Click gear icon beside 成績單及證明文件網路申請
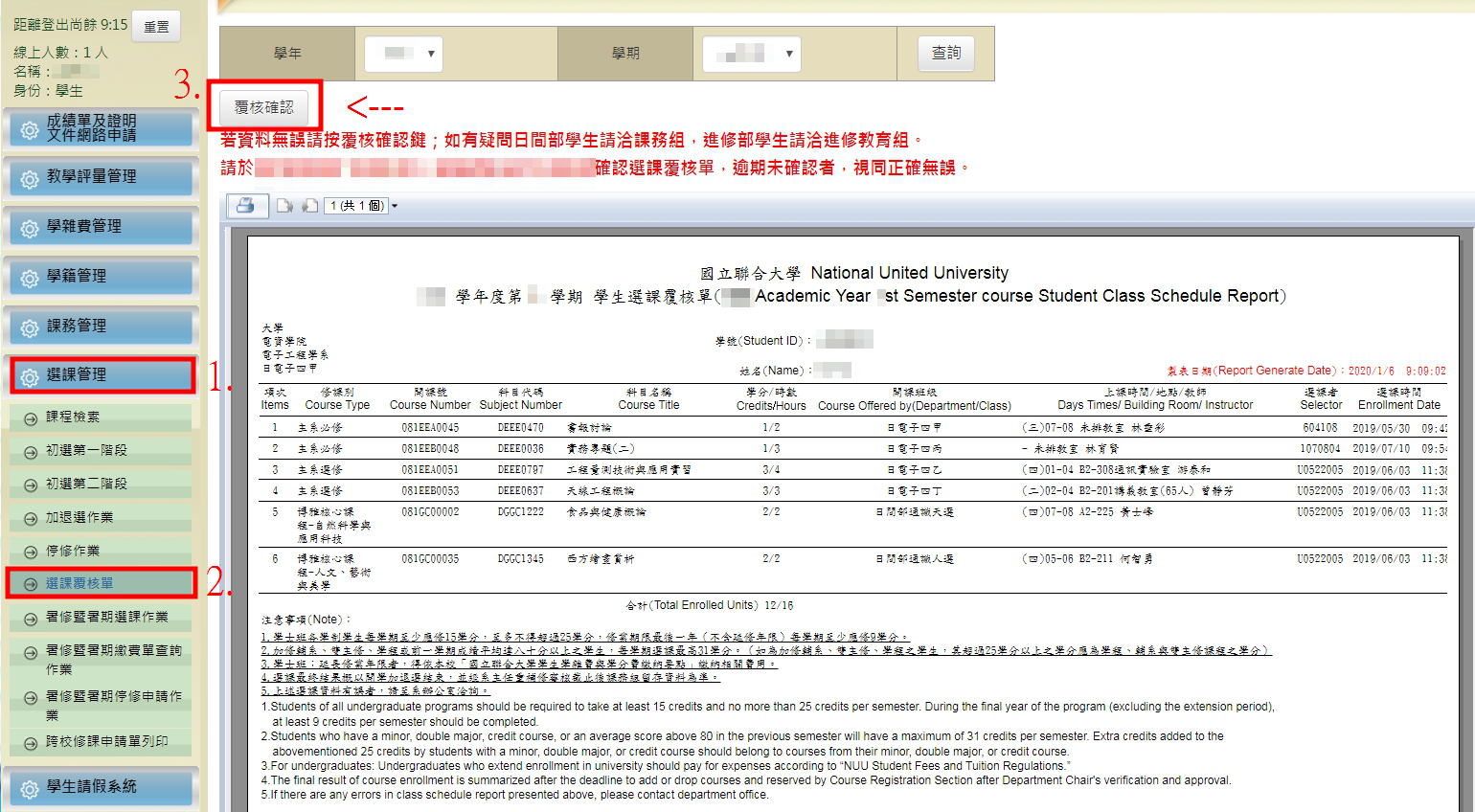1475x812 pixels. [x=30, y=129]
